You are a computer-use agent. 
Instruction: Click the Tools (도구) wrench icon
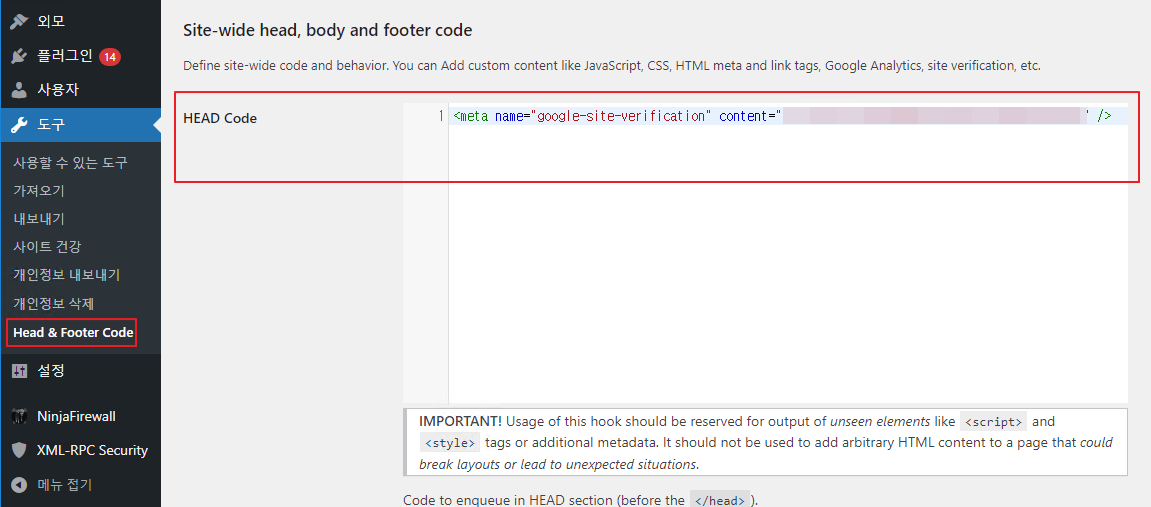tap(19, 125)
